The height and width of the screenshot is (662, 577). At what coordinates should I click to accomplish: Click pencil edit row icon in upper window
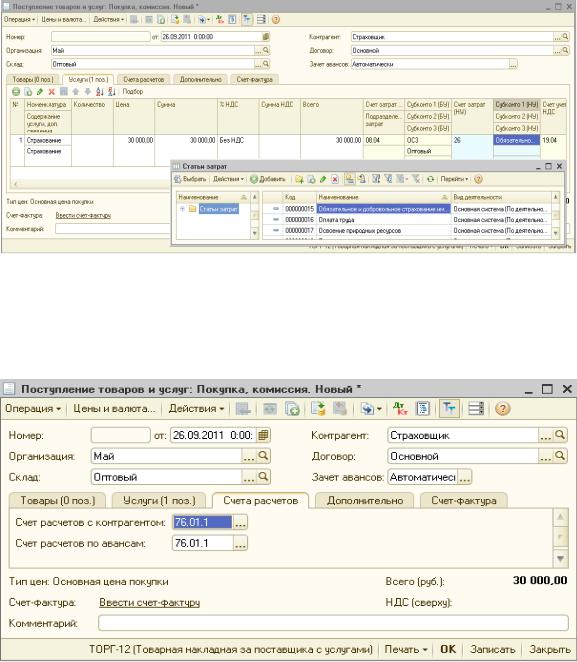(40, 91)
